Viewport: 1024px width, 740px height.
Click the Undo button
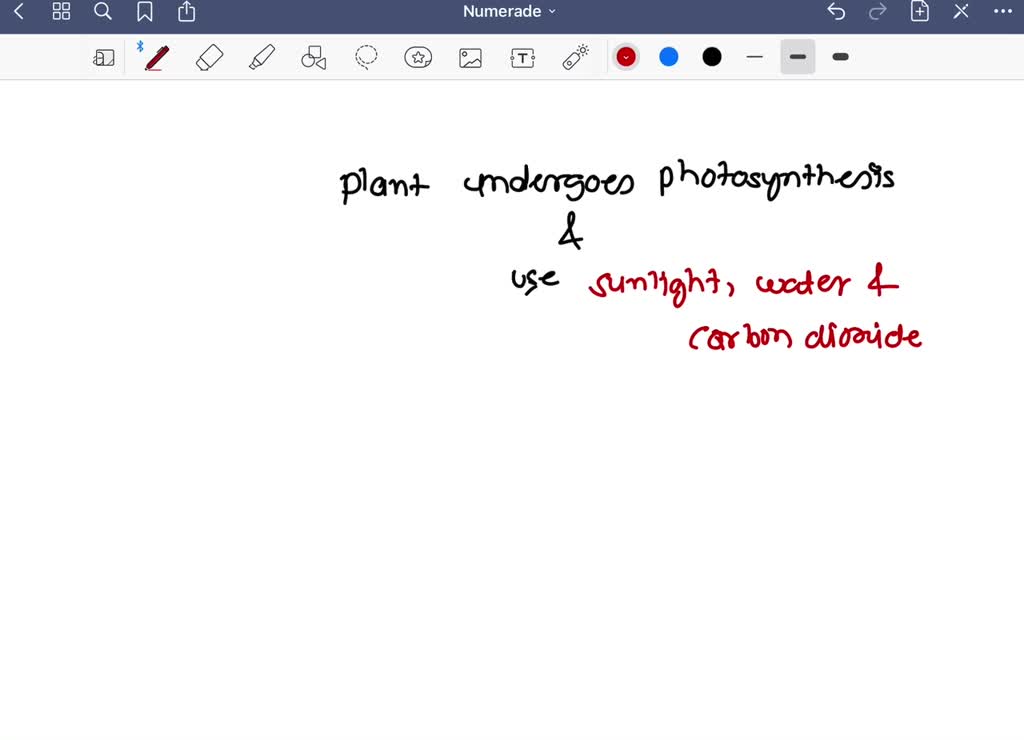(x=836, y=11)
